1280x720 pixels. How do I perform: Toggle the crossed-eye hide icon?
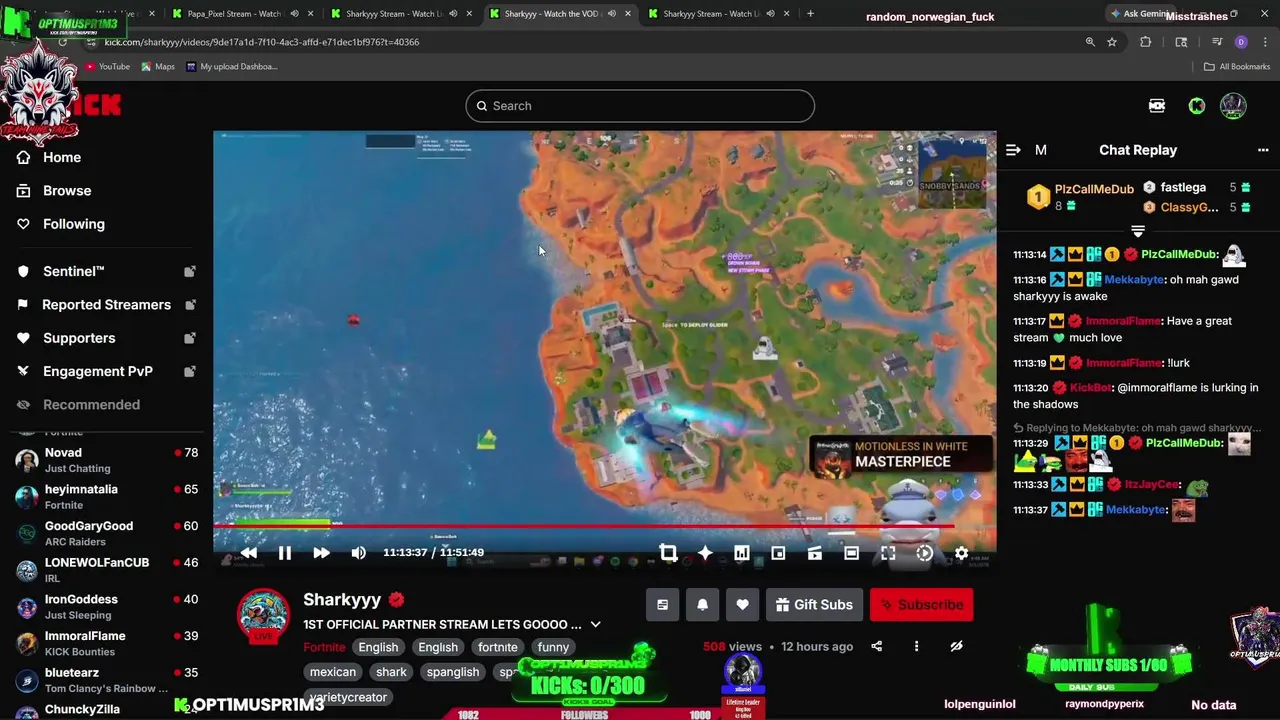956,646
